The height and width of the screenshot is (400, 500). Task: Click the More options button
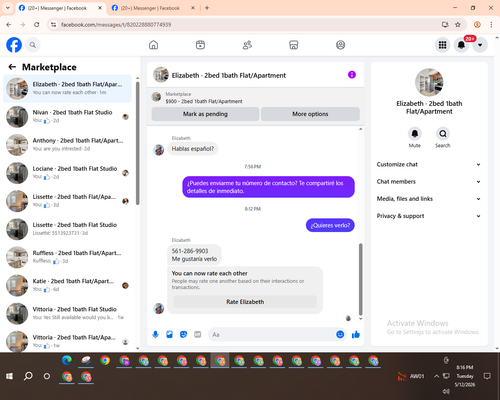[310, 114]
